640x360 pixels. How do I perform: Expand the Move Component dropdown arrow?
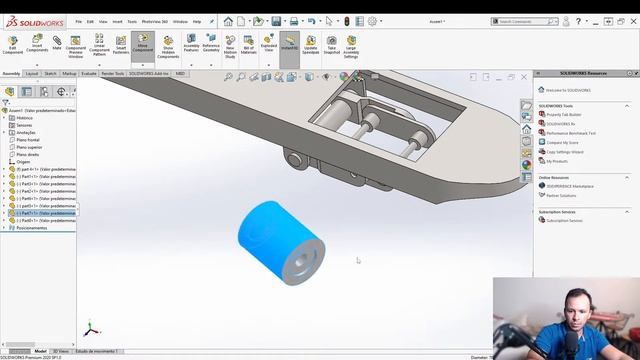[x=142, y=65]
